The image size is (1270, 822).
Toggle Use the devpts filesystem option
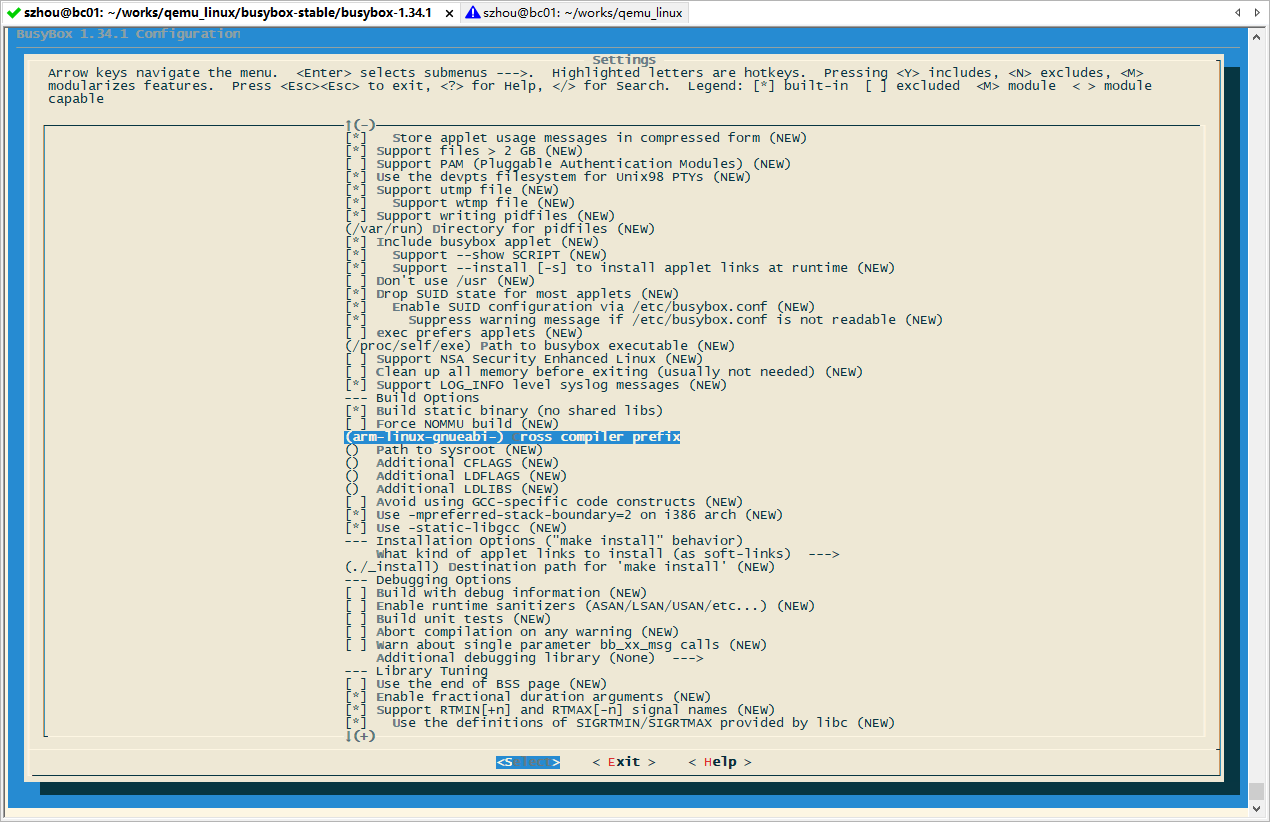click(547, 177)
